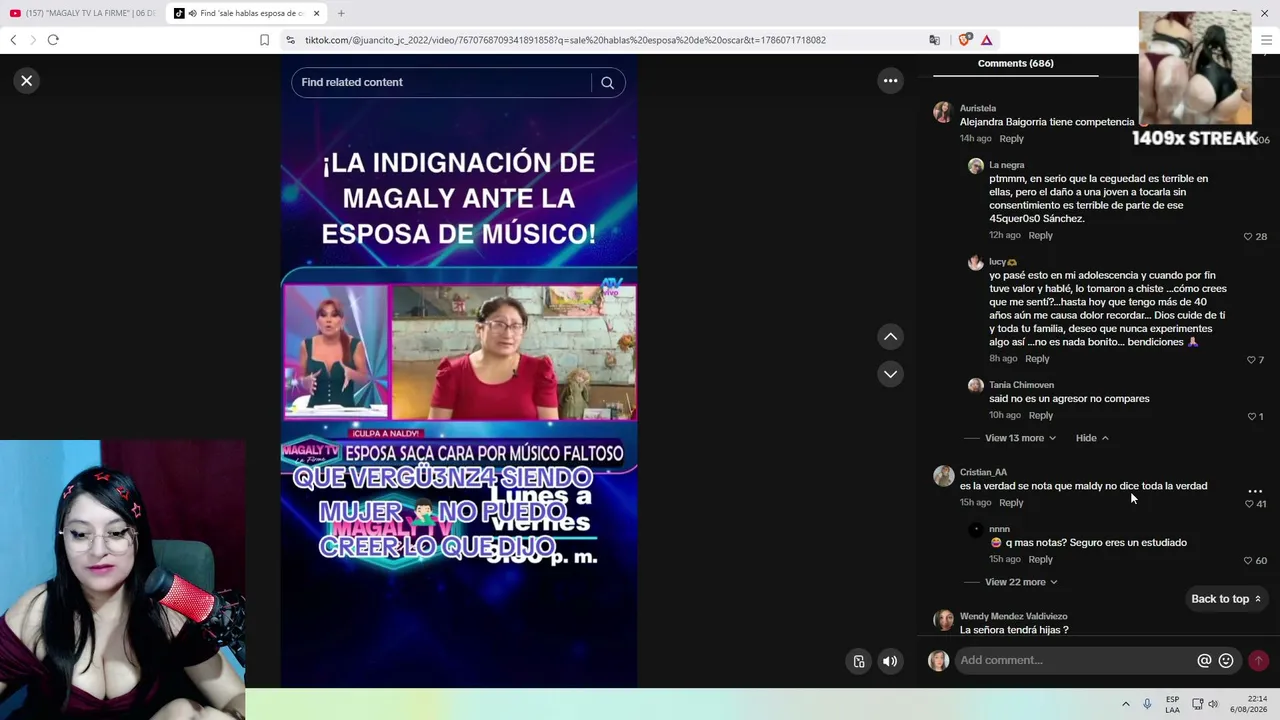Screen dimensions: 1280x720
Task: Open the Wendy Mendez Valdiviezo username link
Action: click(x=1013, y=616)
